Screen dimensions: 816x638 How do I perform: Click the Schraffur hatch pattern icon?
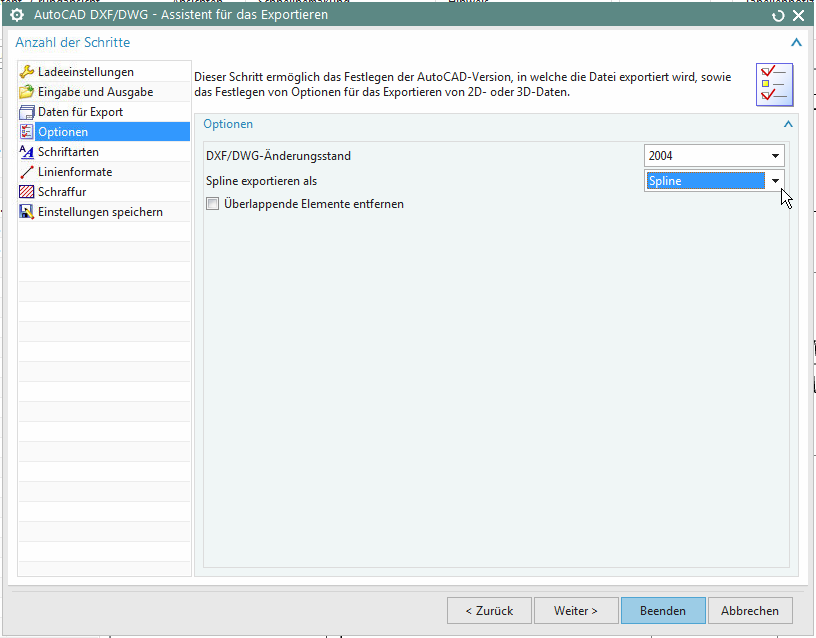pyautogui.click(x=27, y=192)
